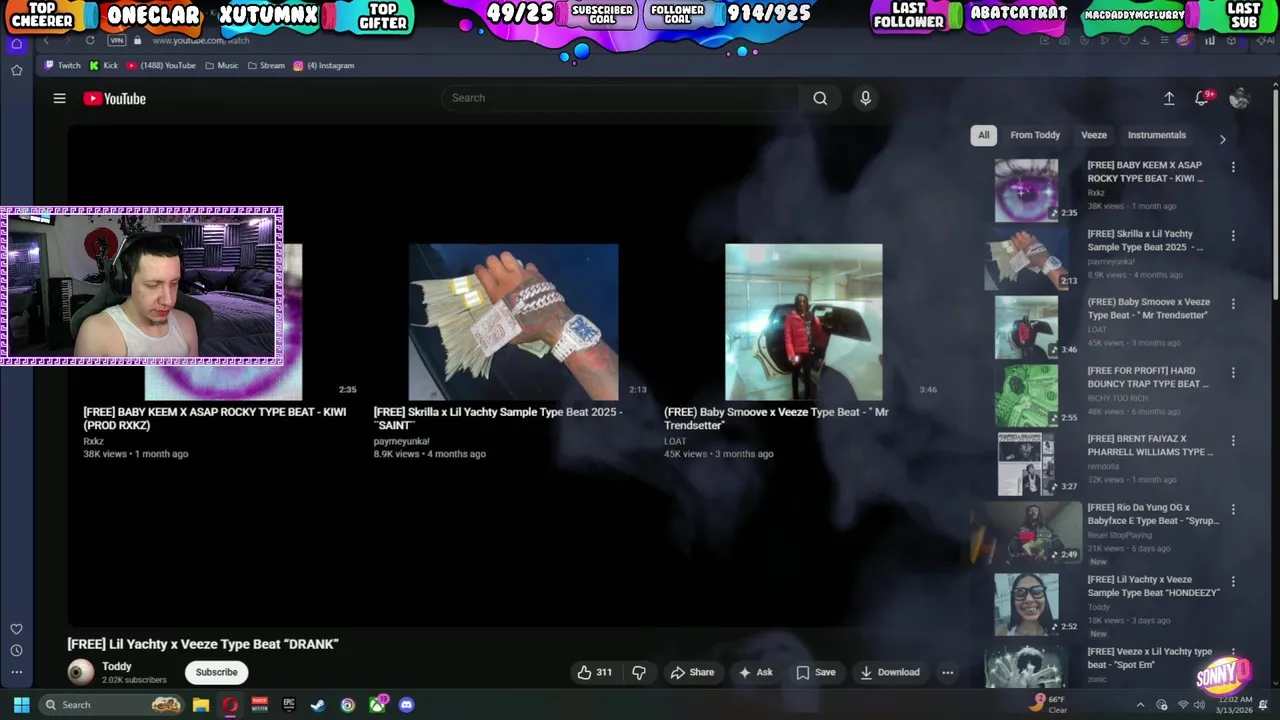Open options for Spot Em sidebar video
This screenshot has width=1280, height=720.
tap(1233, 654)
